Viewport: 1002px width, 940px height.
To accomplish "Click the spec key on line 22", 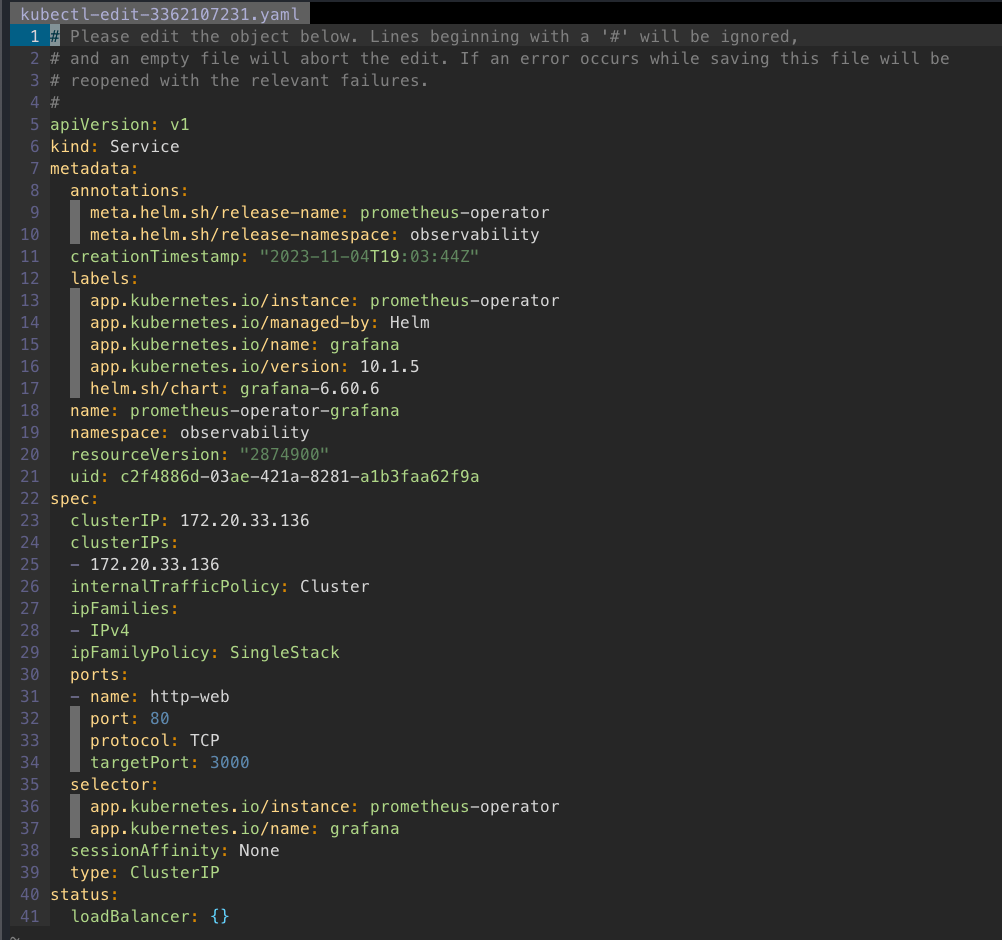I will point(70,498).
